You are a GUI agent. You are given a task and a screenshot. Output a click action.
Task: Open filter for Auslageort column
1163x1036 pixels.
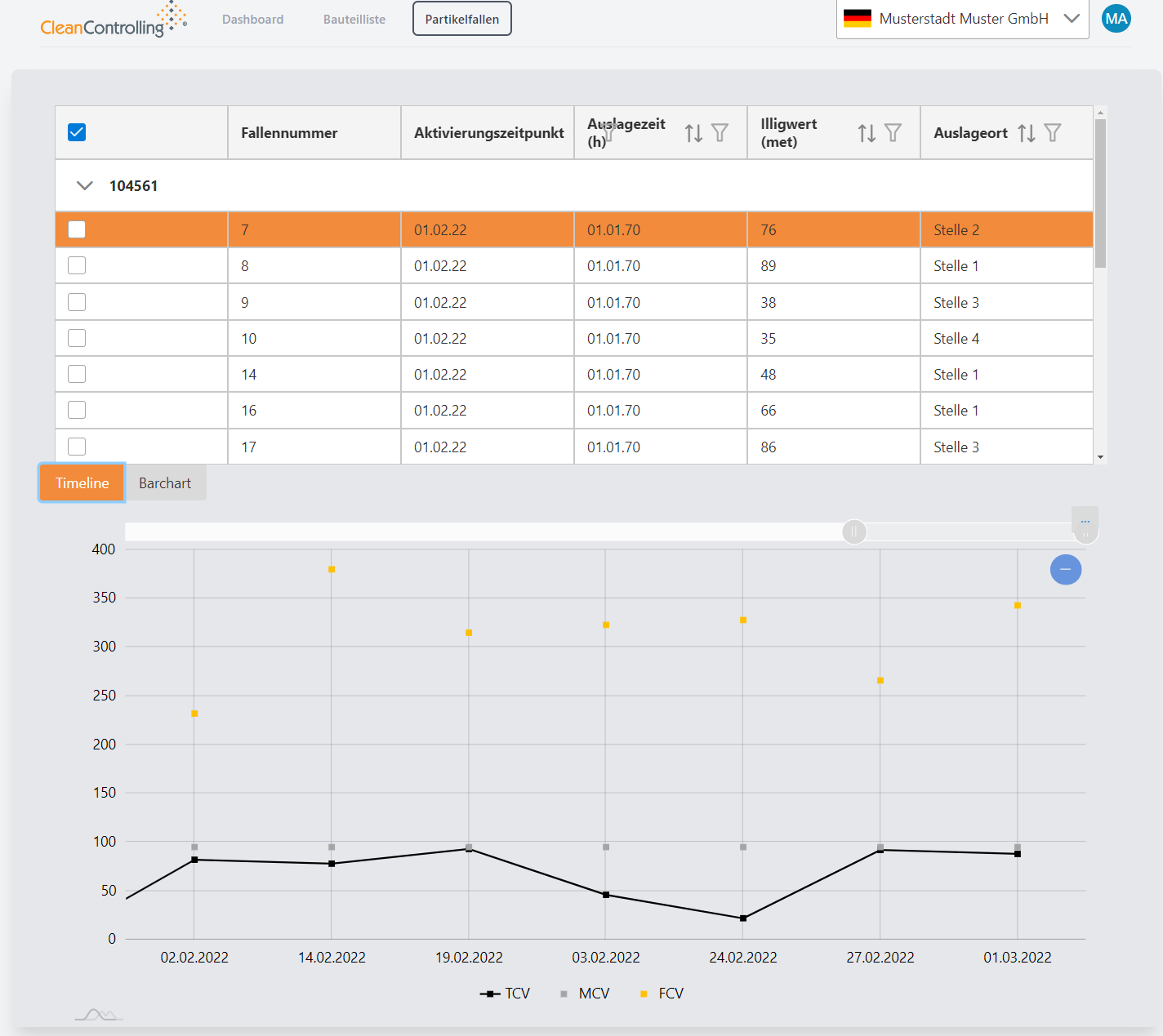point(1053,133)
